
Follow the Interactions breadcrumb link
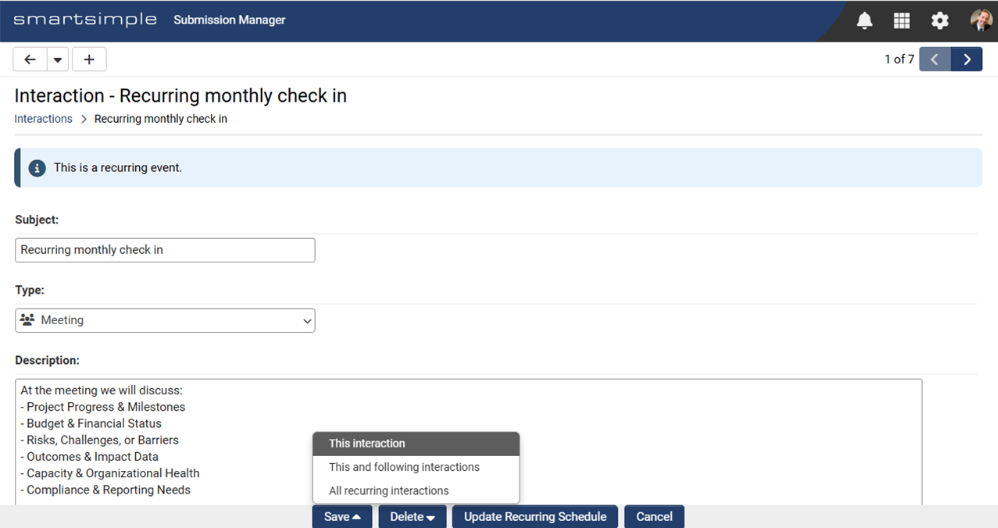(x=43, y=119)
